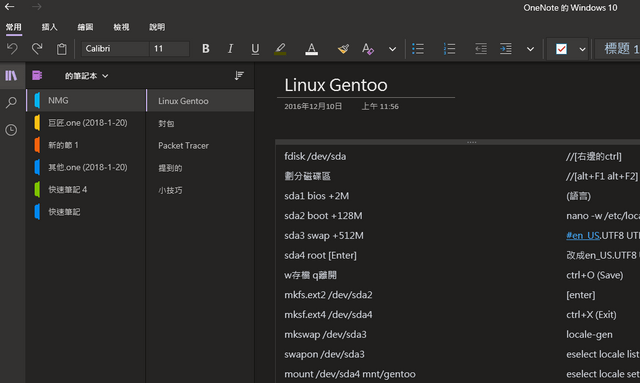Image resolution: width=640 pixels, height=383 pixels.
Task: Open the 繪圖 ribbon tab
Action: (85, 27)
